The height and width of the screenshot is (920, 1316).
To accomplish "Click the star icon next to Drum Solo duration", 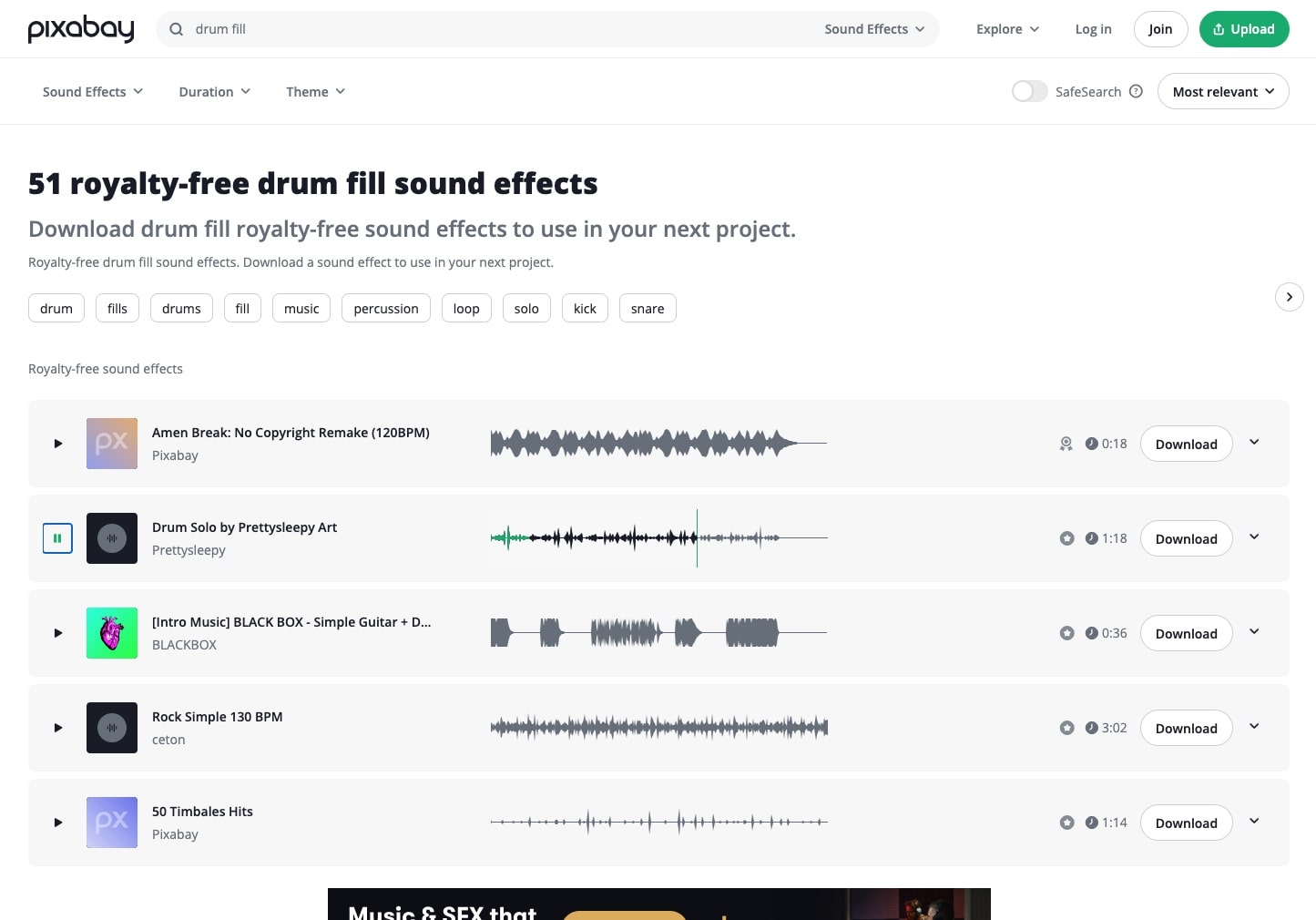I will pos(1066,538).
